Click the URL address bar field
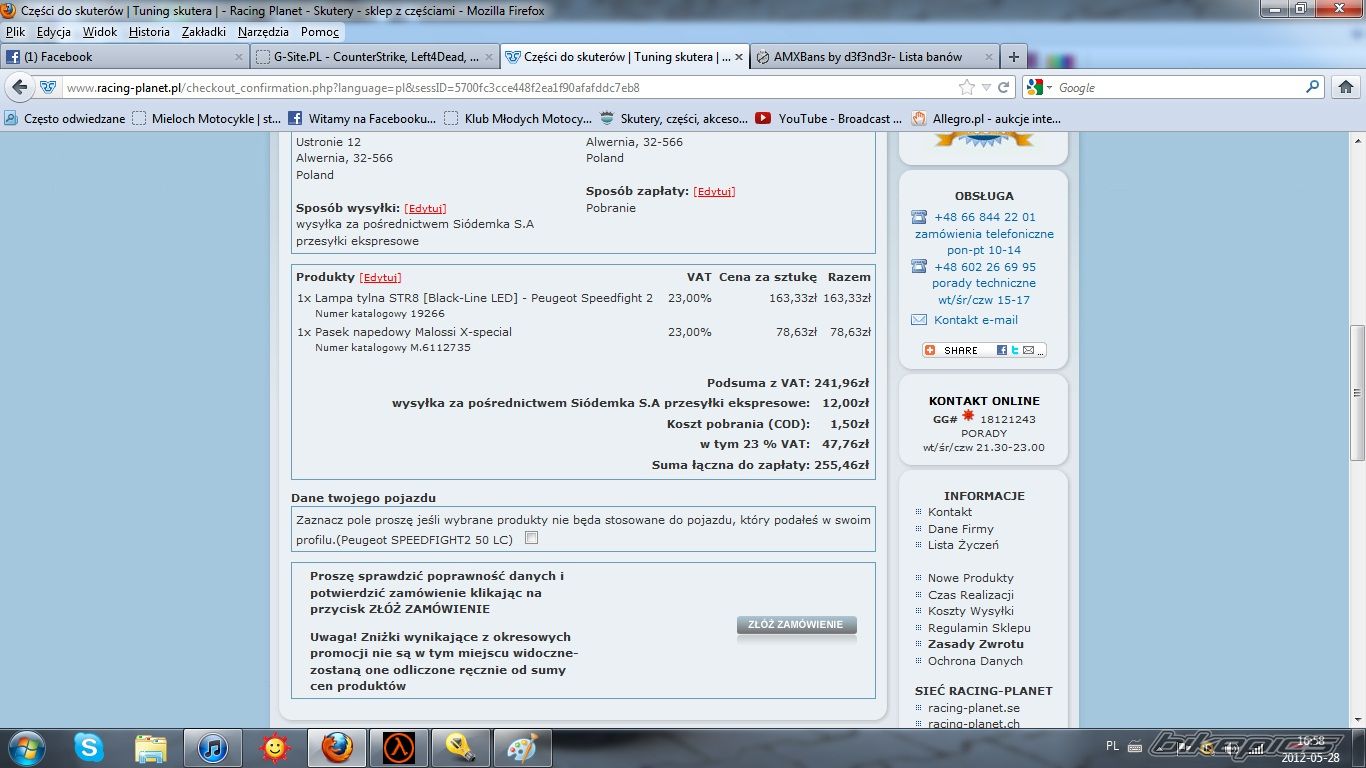This screenshot has width=1366, height=768. pos(508,88)
